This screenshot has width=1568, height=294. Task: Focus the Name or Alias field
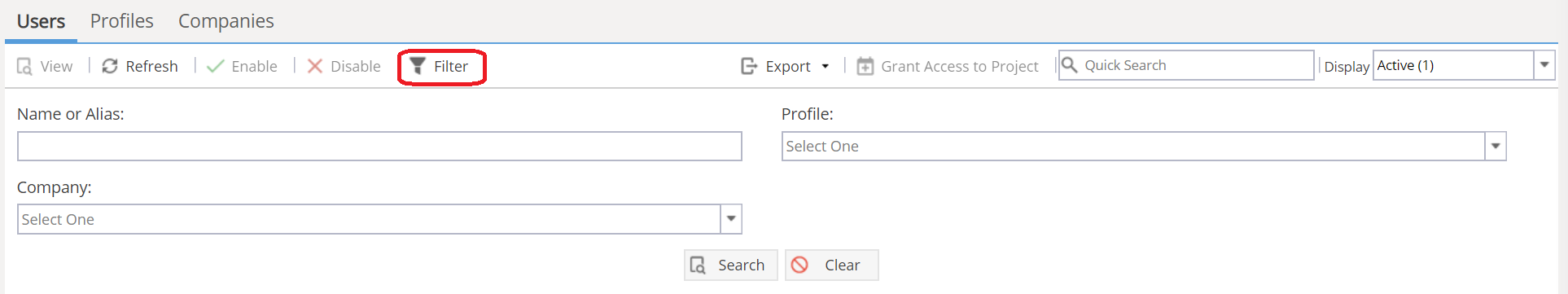(x=379, y=147)
